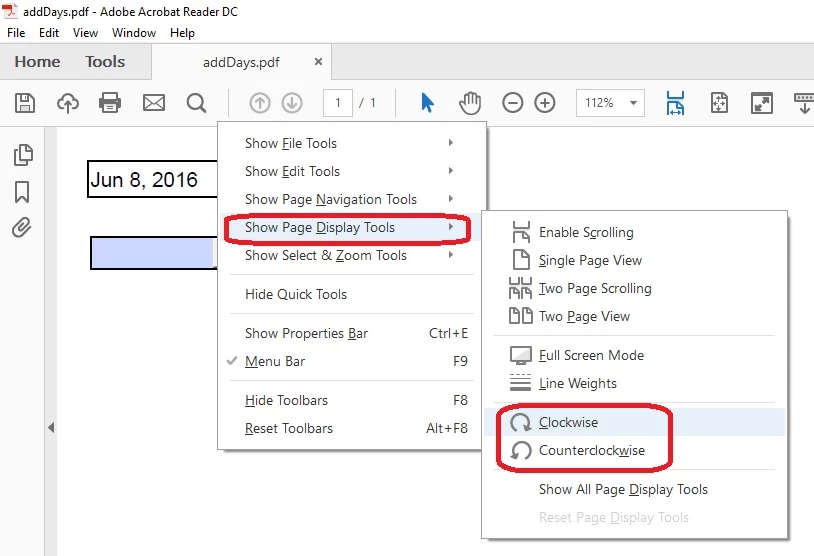Activate the selection arrow tool
Image resolution: width=814 pixels, height=556 pixels.
click(427, 103)
